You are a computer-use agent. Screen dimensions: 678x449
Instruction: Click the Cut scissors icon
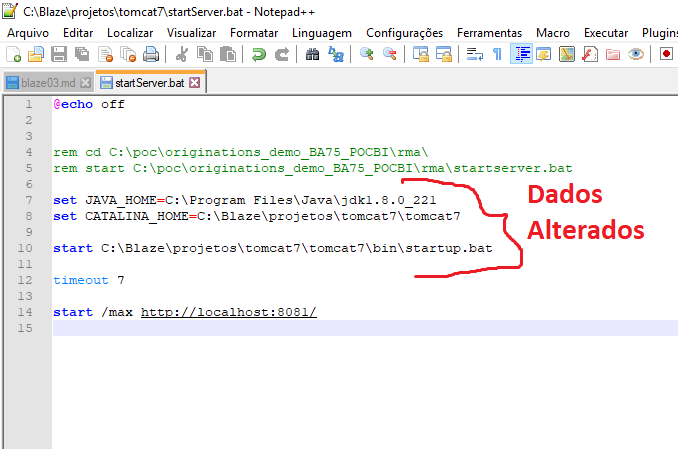(182, 54)
